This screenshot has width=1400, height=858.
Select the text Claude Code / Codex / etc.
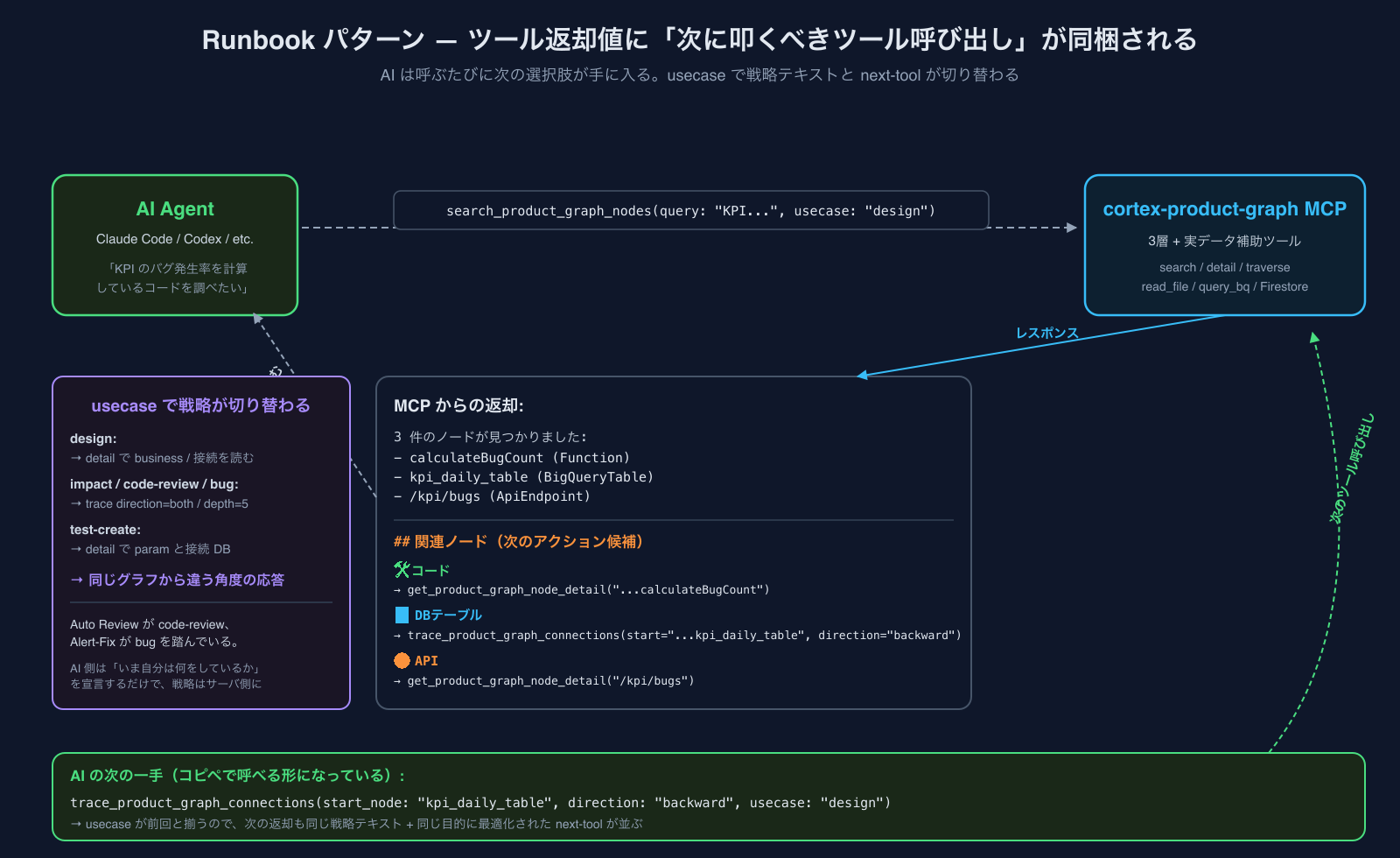click(x=175, y=239)
